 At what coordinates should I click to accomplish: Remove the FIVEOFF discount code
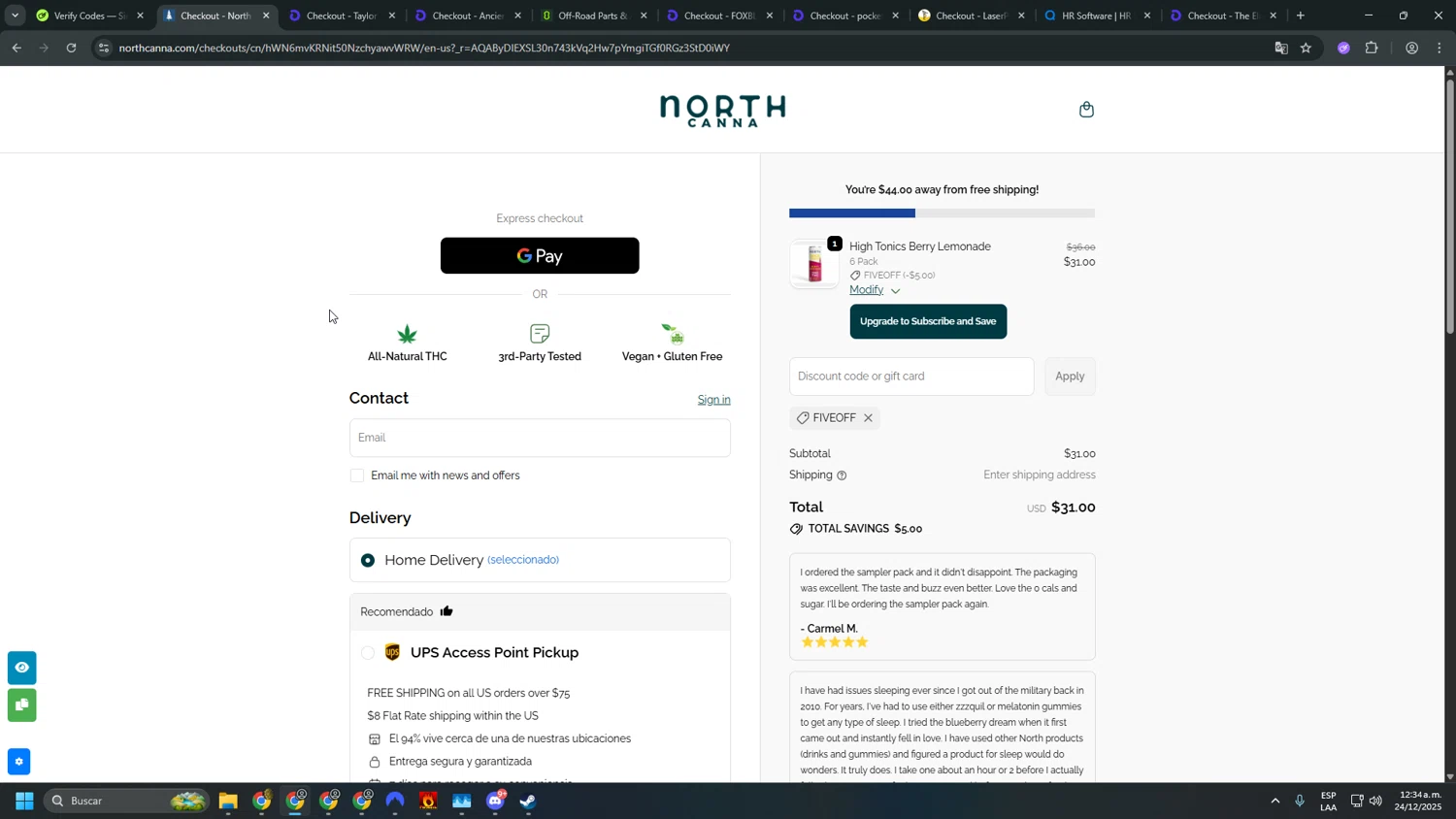point(868,418)
